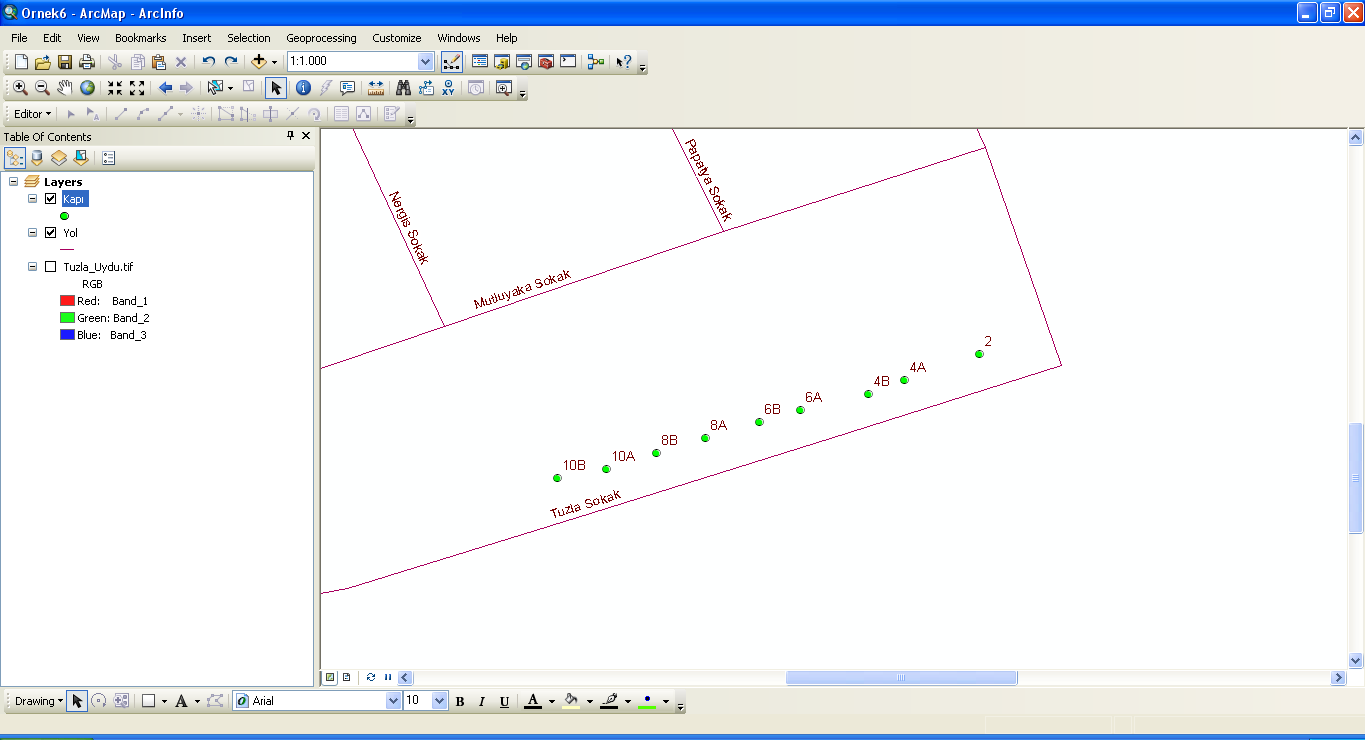Print the map using printer icon
The image size is (1365, 740).
pyautogui.click(x=87, y=62)
